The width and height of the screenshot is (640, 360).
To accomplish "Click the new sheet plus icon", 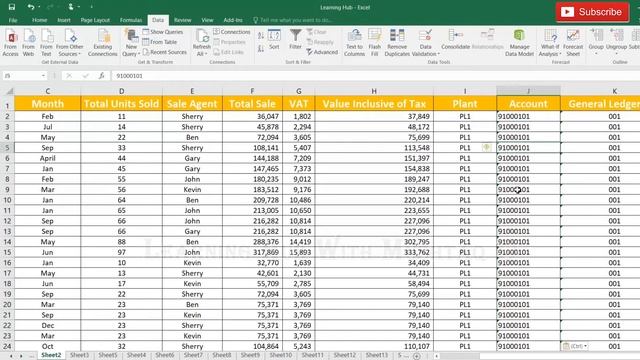I will pos(417,356).
